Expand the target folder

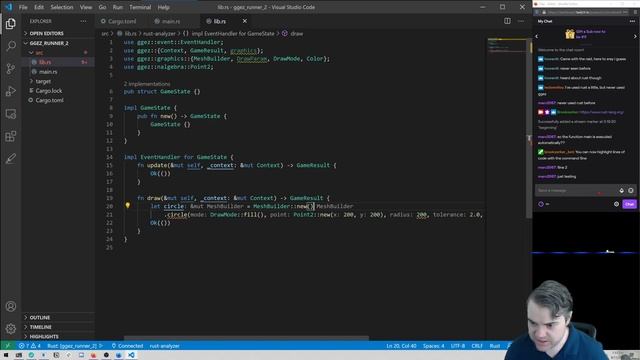(43, 81)
